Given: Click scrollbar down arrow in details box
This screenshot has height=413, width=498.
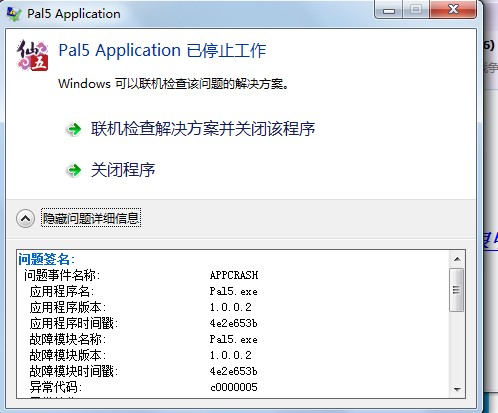Looking at the screenshot, I should tap(457, 389).
